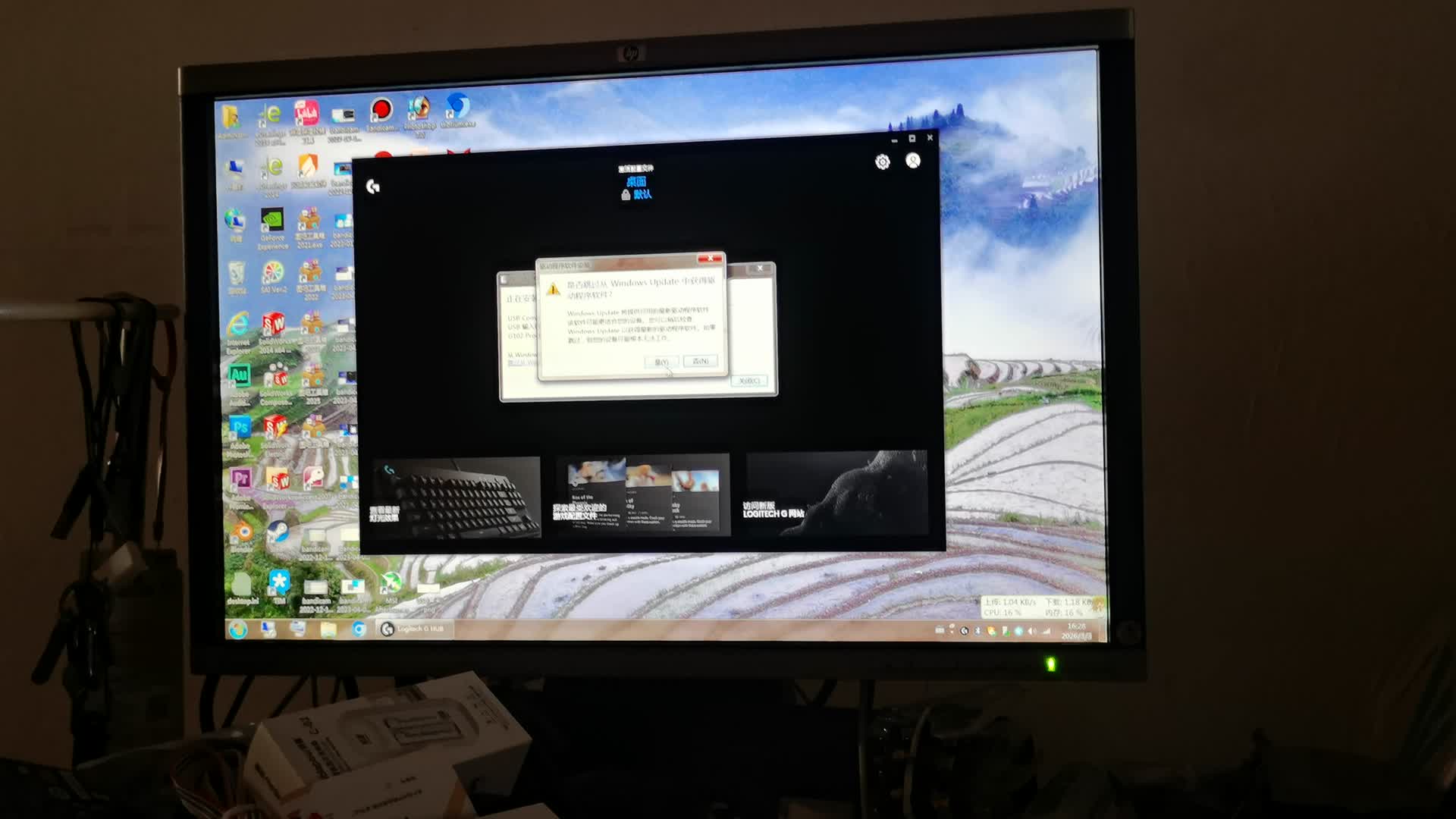The image size is (1456, 819).
Task: Open G HUB settings gear icon
Action: point(882,162)
